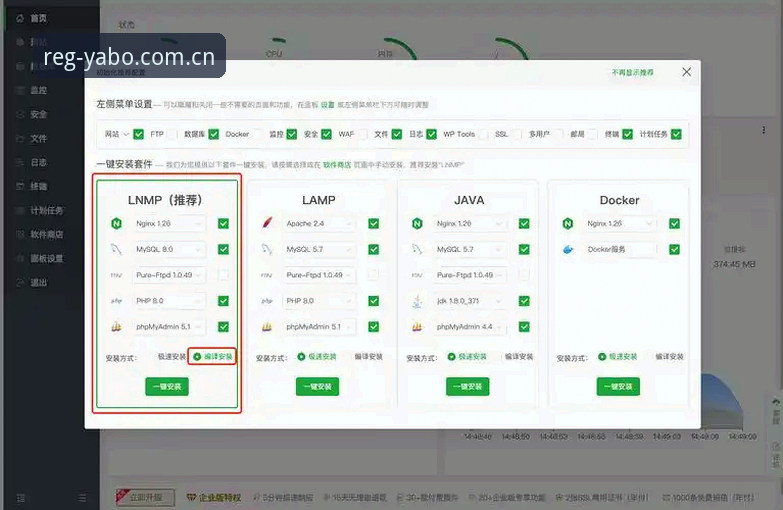
Task: Uncheck Docker服务 checkbox in Docker card
Action: coord(675,249)
